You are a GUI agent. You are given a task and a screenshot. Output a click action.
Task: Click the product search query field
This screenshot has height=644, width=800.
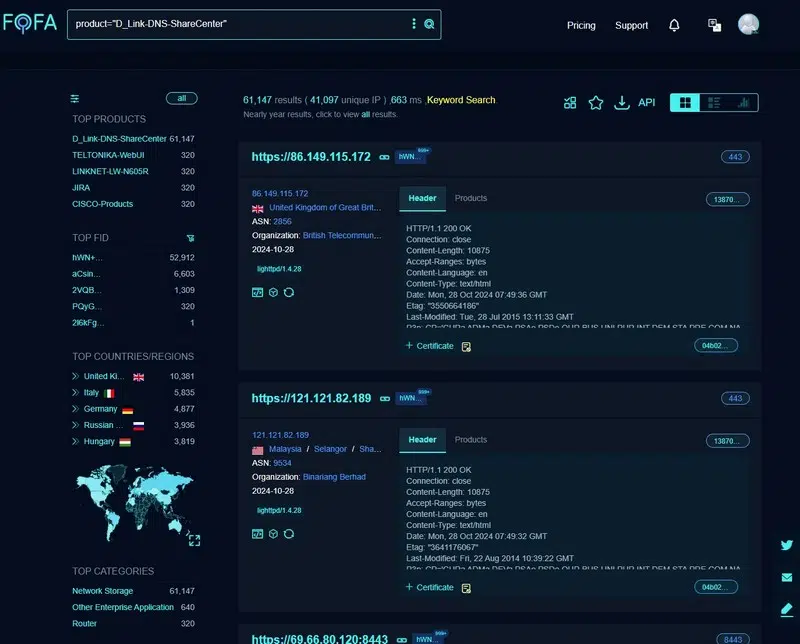coord(235,24)
